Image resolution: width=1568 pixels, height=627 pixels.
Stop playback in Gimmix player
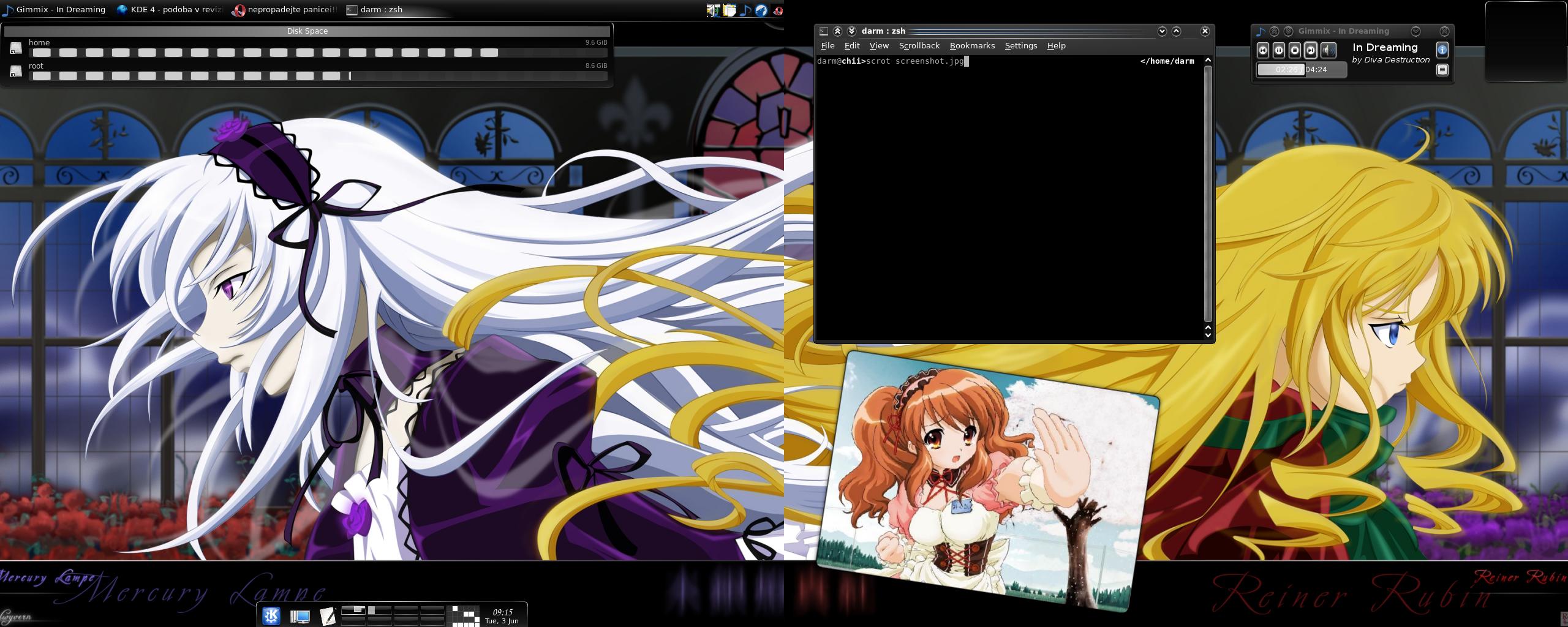click(1295, 50)
